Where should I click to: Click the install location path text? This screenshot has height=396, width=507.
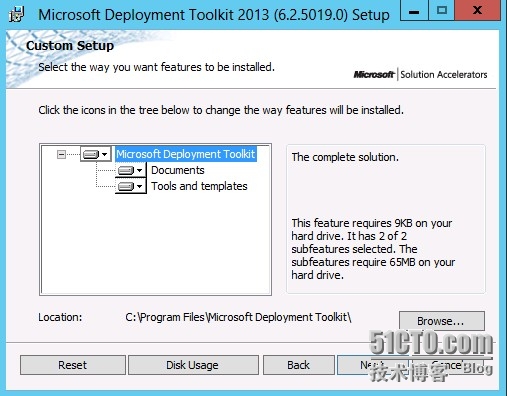(238, 317)
